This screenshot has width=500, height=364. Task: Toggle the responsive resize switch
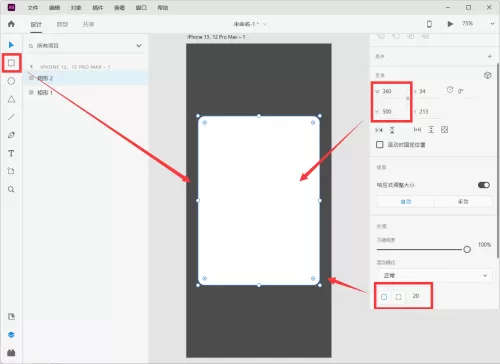click(484, 185)
